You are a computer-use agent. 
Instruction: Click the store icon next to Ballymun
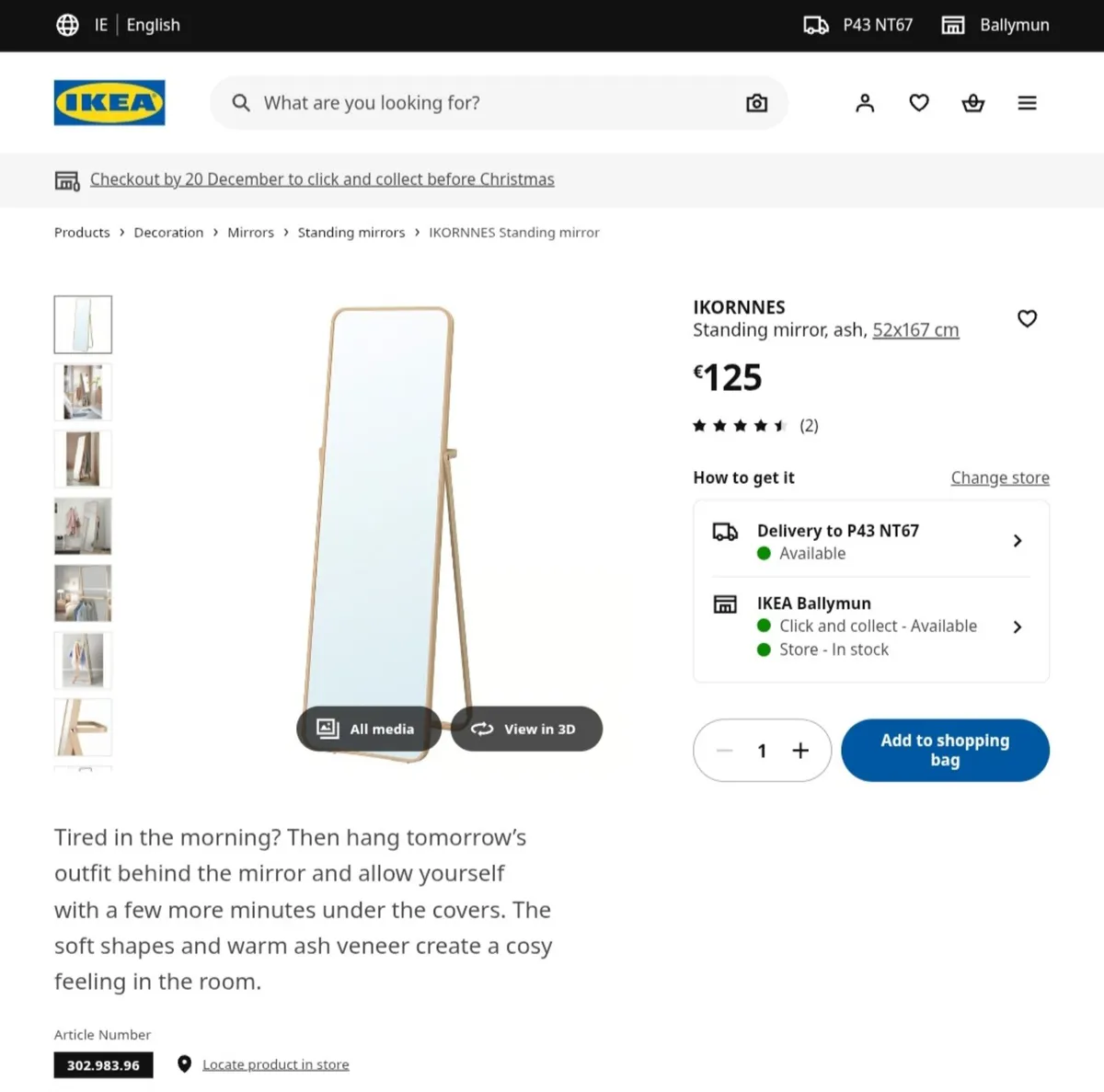click(x=952, y=25)
